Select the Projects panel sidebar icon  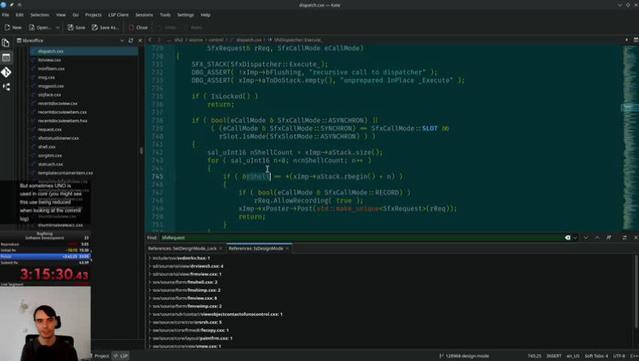[x=6, y=57]
